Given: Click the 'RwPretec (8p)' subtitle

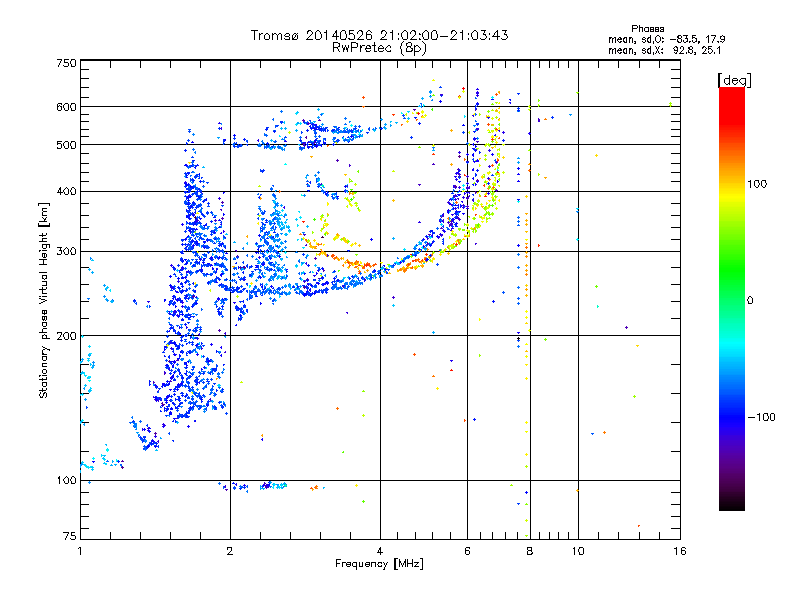Looking at the screenshot, I should coord(379,48).
